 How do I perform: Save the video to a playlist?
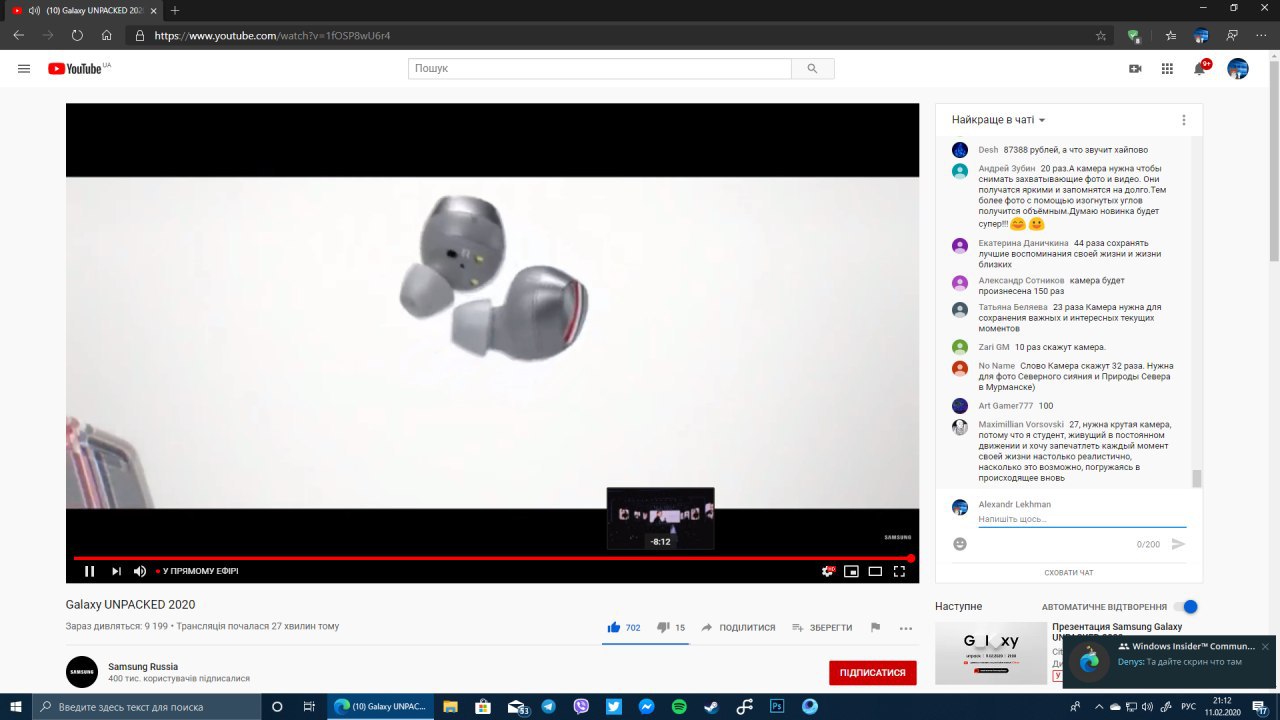822,627
